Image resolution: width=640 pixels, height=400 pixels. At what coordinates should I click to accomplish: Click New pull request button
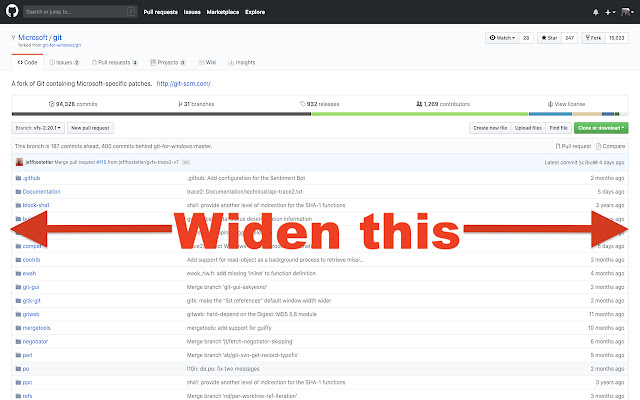coord(90,128)
